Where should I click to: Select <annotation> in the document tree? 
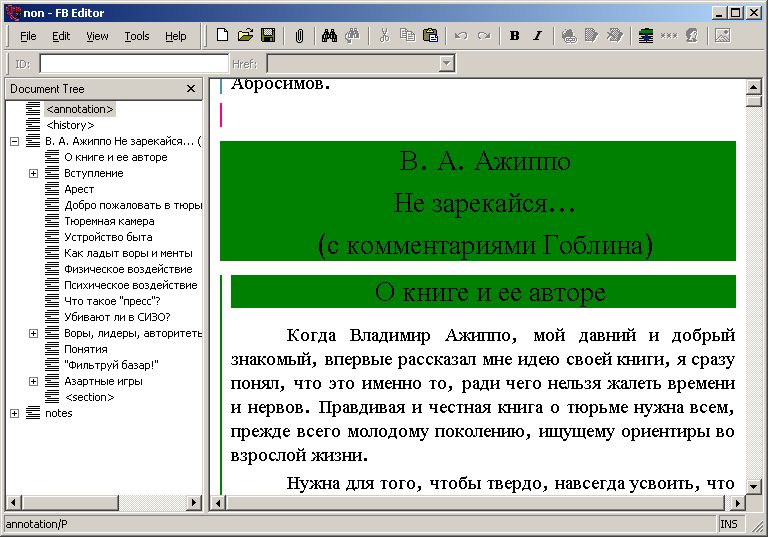coord(80,109)
